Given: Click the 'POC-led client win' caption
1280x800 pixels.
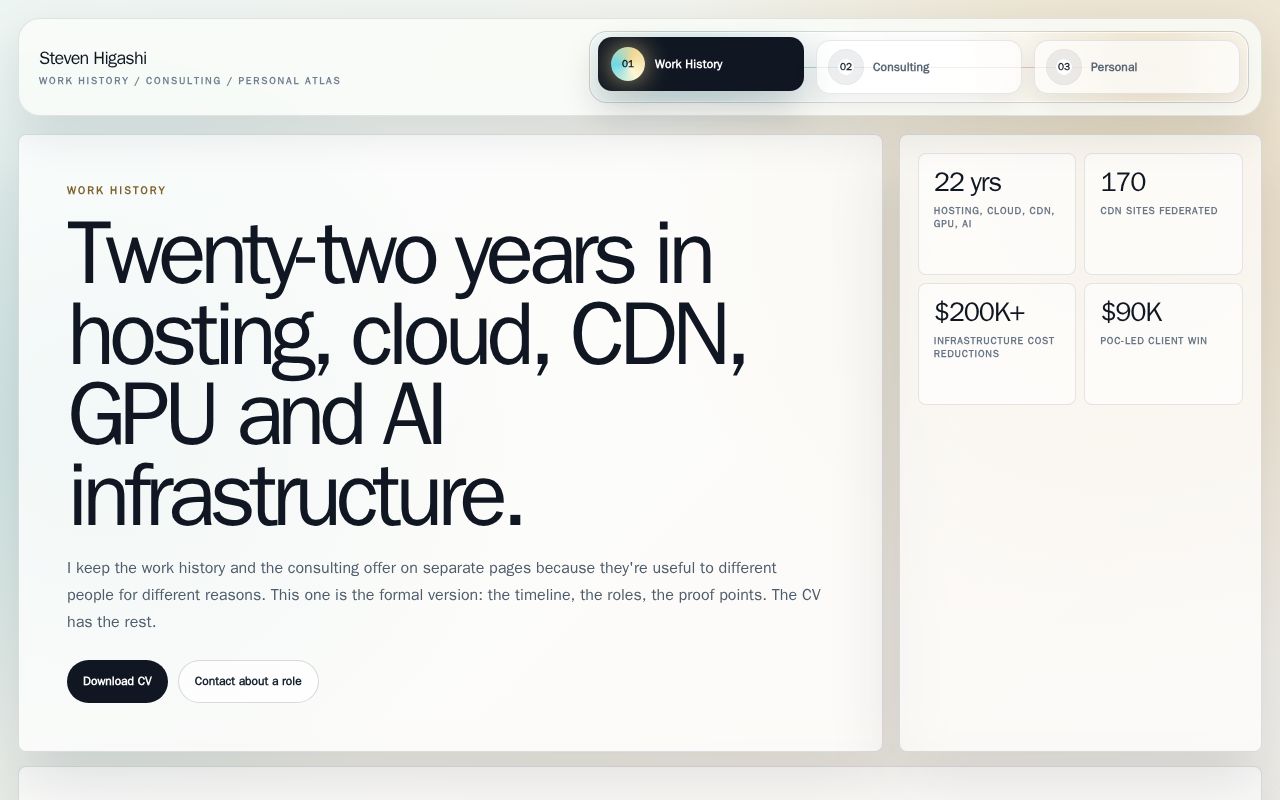Looking at the screenshot, I should click(1154, 341).
